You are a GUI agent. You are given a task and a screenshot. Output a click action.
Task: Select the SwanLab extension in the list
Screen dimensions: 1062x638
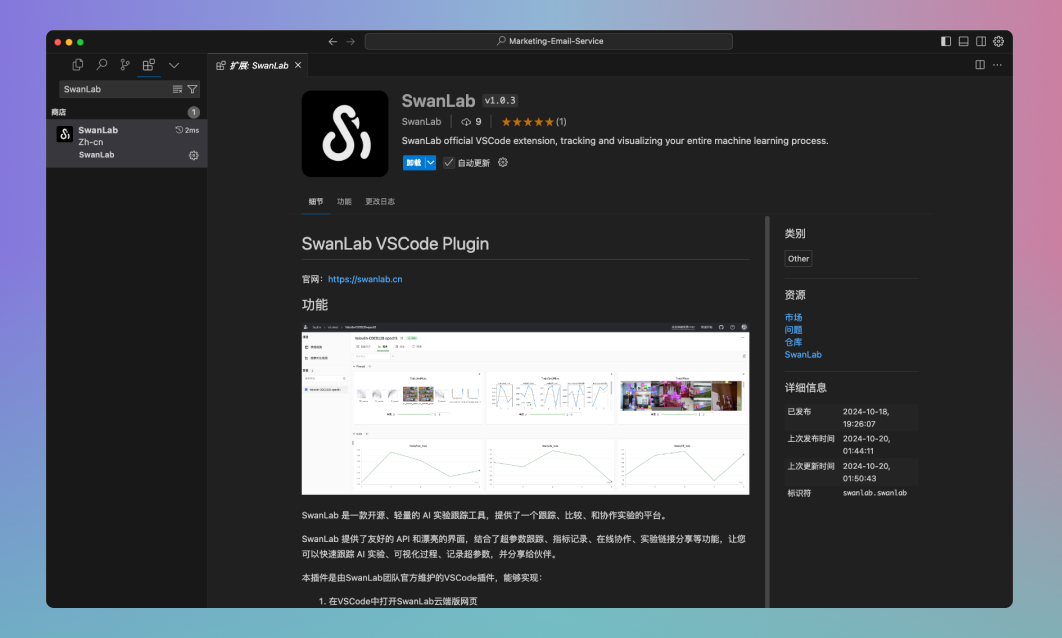tap(127, 143)
